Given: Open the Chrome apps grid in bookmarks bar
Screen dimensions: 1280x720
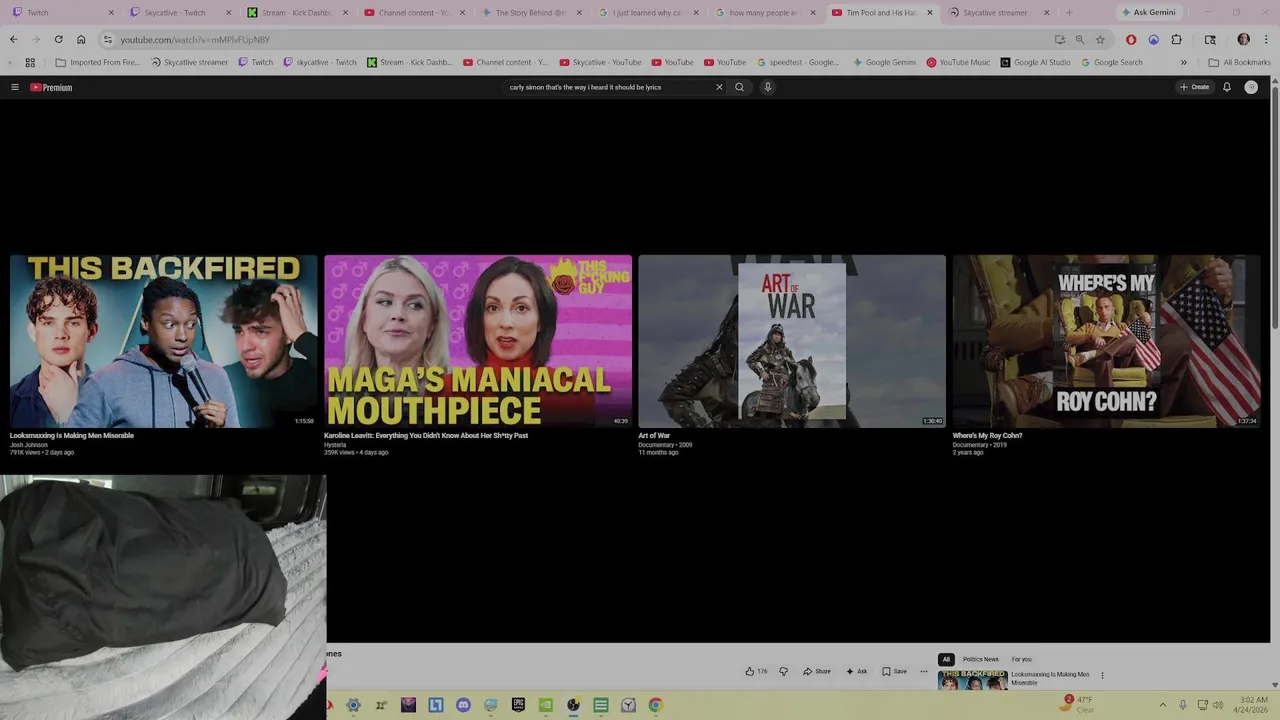Looking at the screenshot, I should point(30,62).
